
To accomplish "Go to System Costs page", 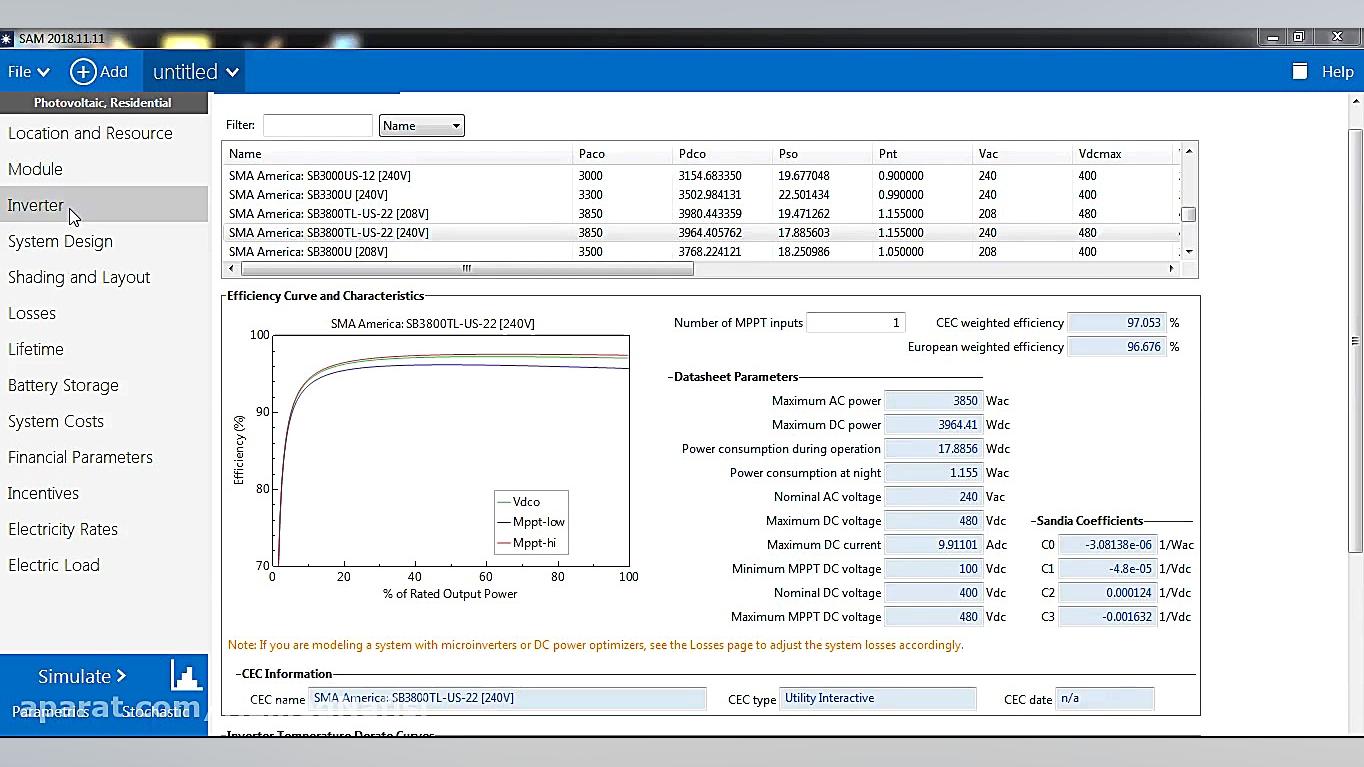I will pos(104,421).
